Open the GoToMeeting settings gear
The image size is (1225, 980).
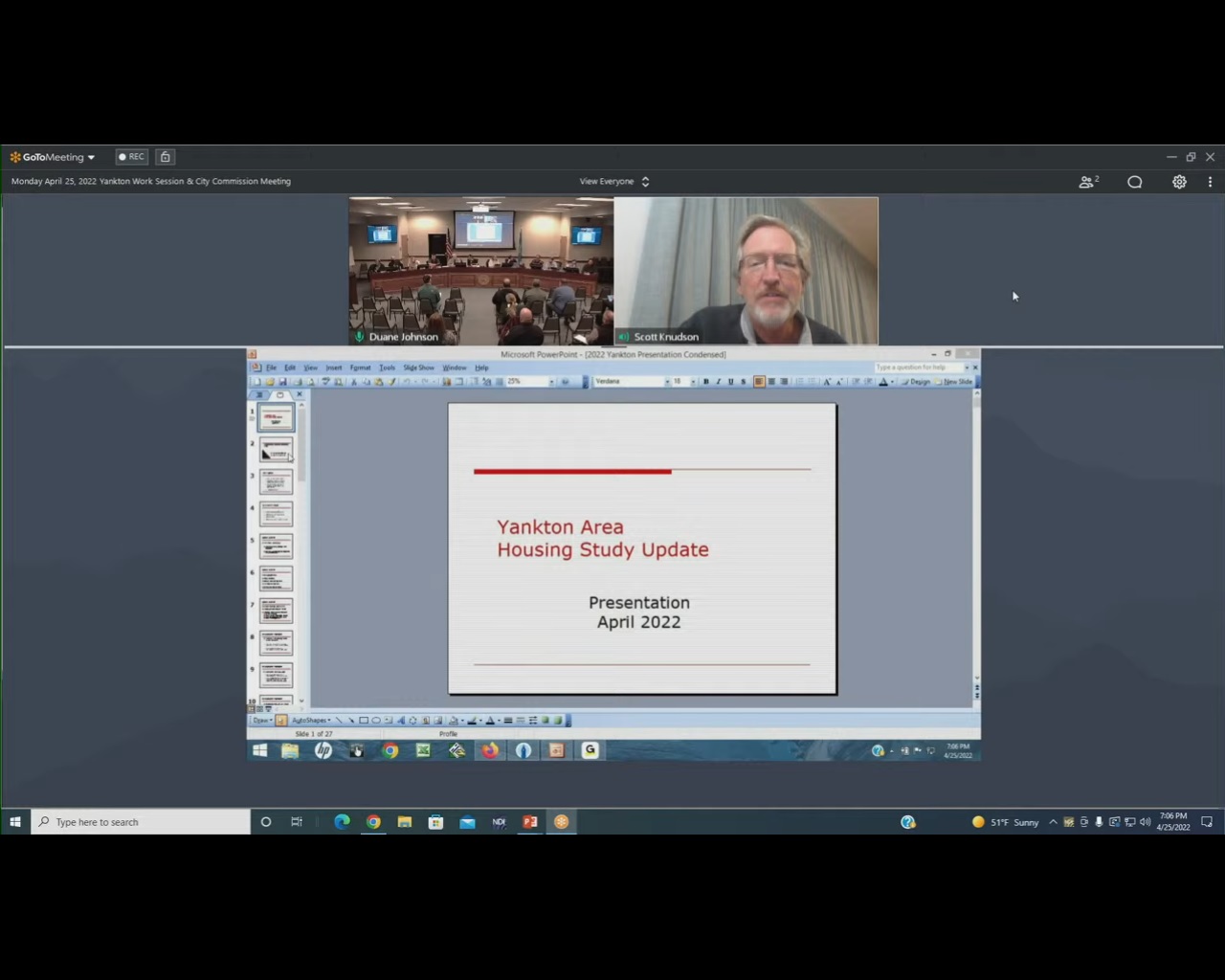point(1179,182)
